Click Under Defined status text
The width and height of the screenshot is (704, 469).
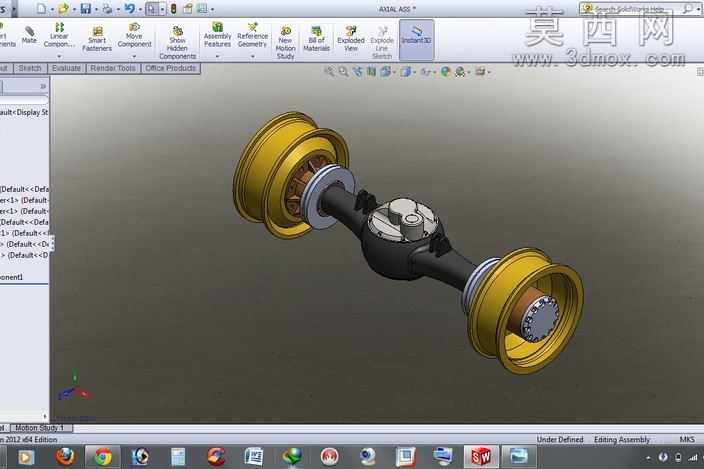560,439
